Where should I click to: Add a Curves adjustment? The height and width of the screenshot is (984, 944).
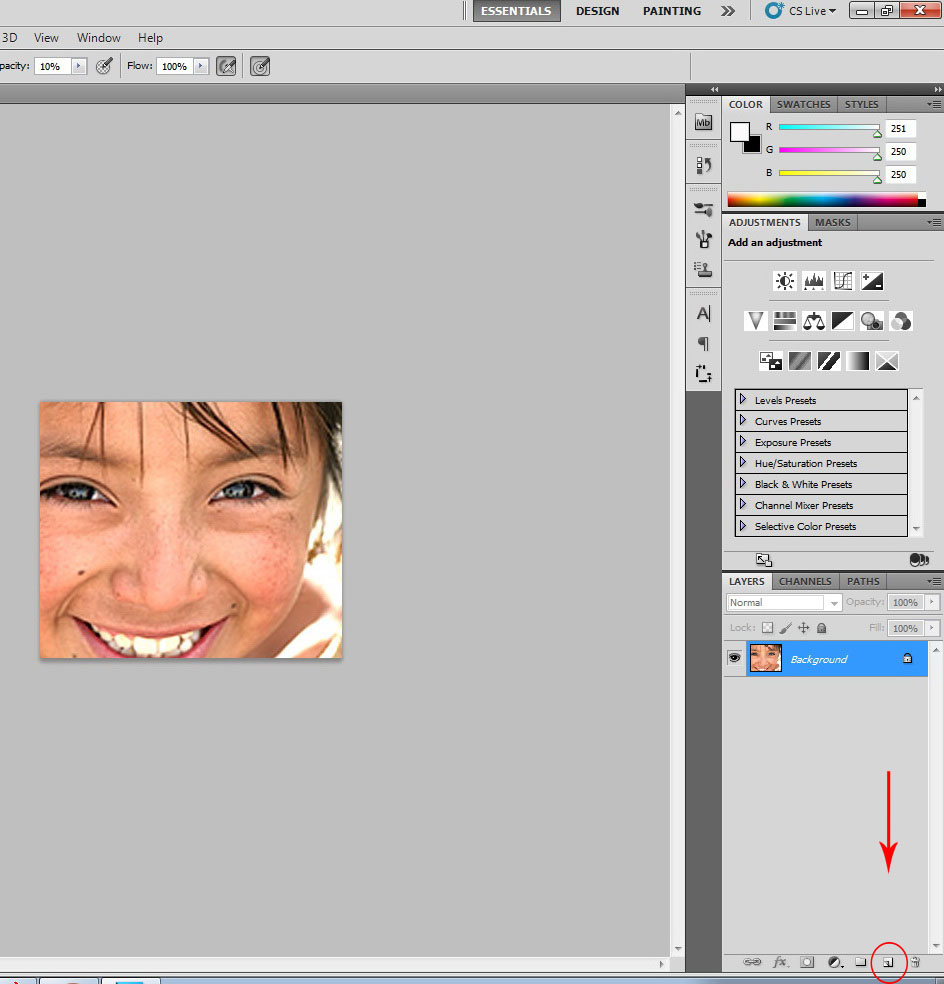843,281
